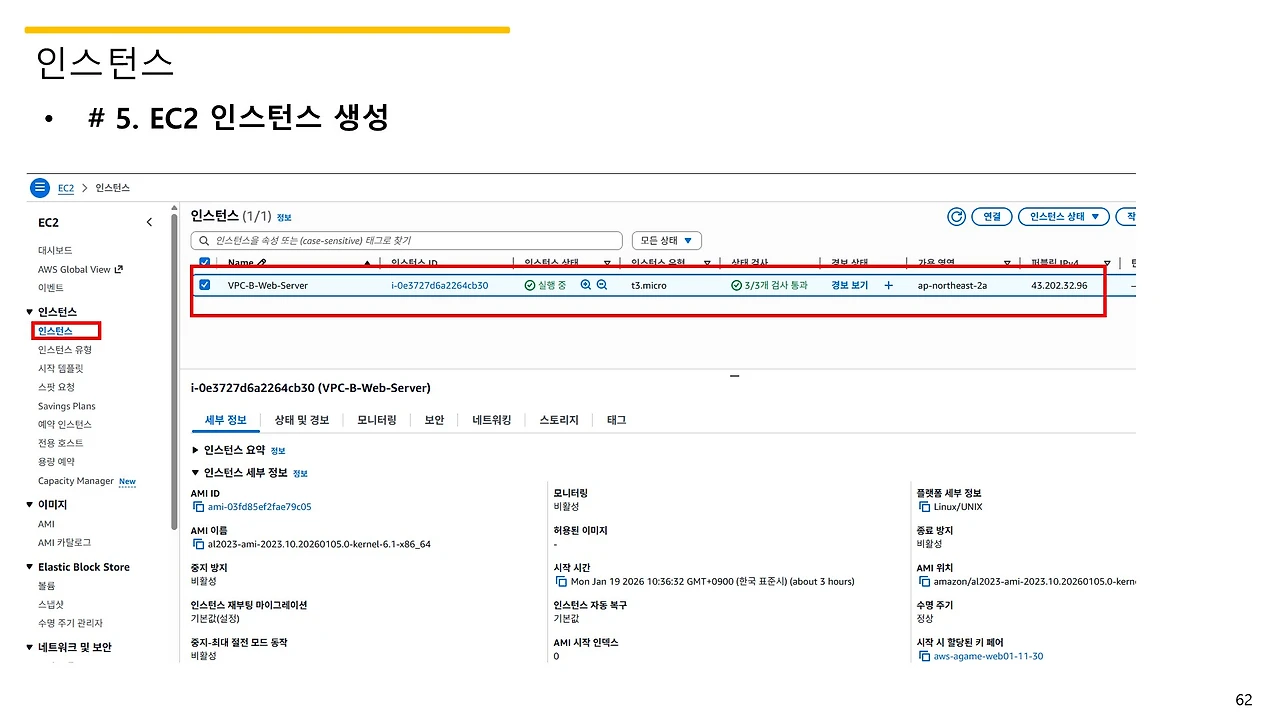This screenshot has width=1280, height=720.
Task: Copy the AMI 위치 value
Action: 923,581
